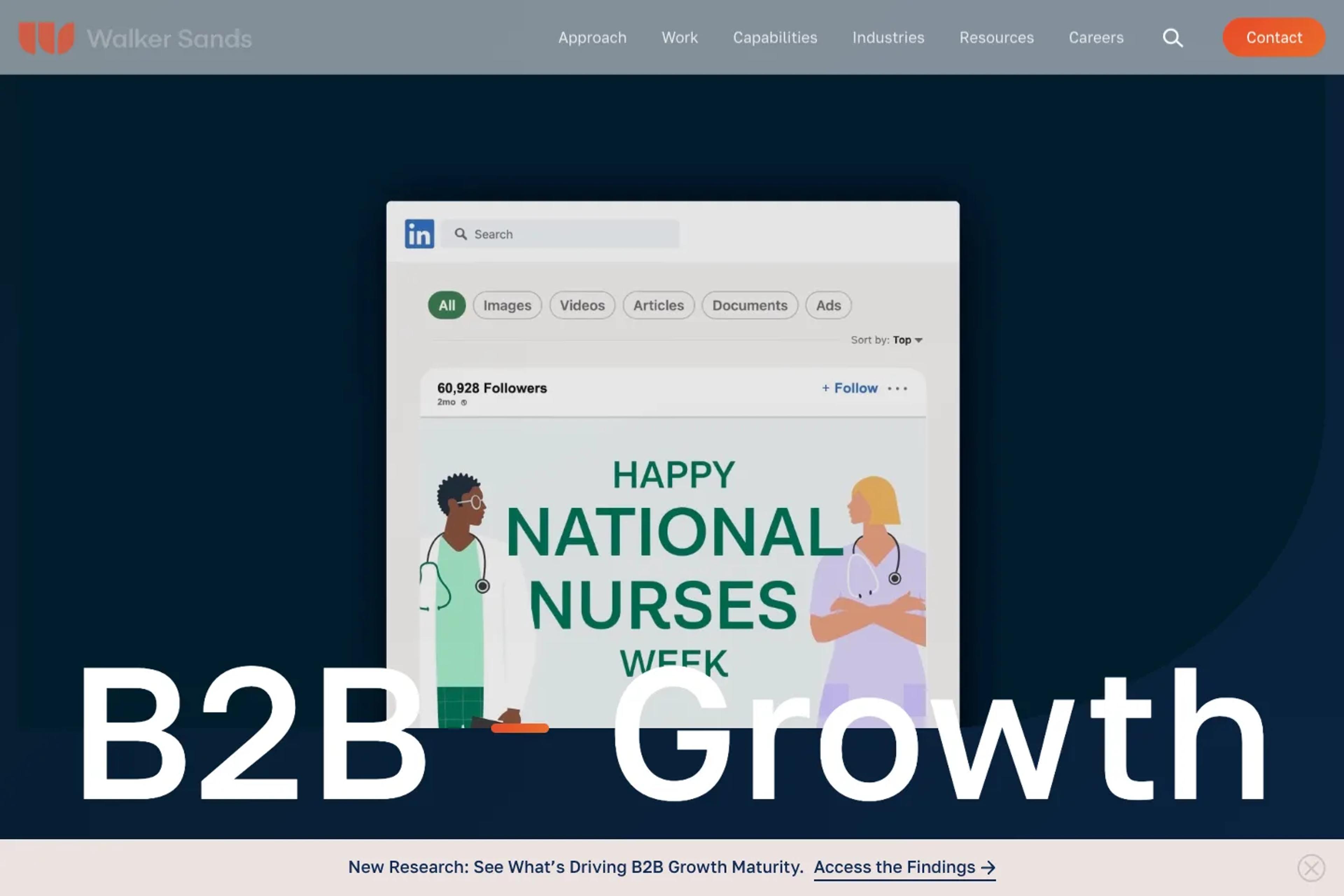Select the Documents filter pill
1344x896 pixels.
(x=750, y=305)
